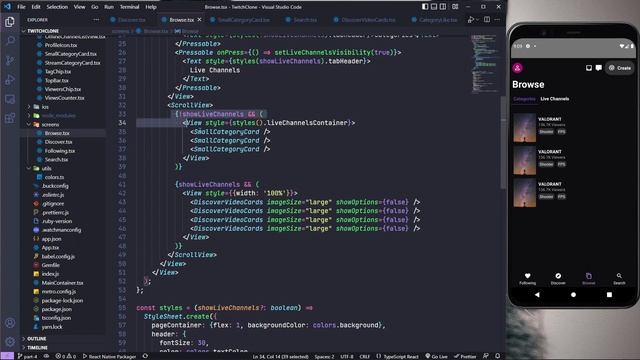Open the Search view in activity bar
The height and width of the screenshot is (360, 640).
coord(10,40)
